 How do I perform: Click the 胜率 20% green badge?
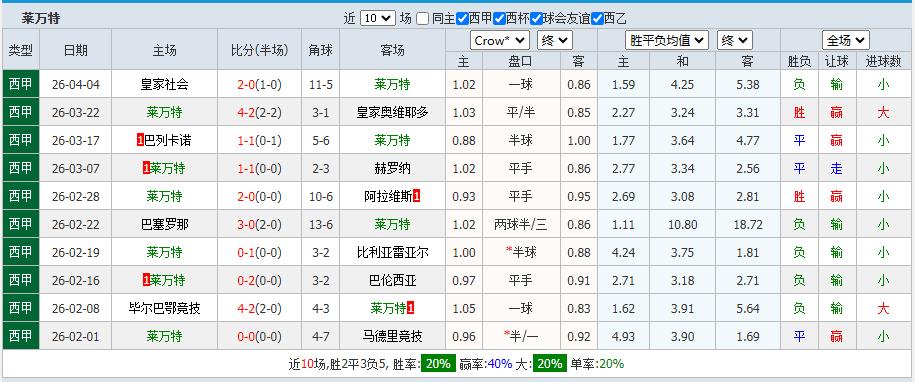(439, 364)
